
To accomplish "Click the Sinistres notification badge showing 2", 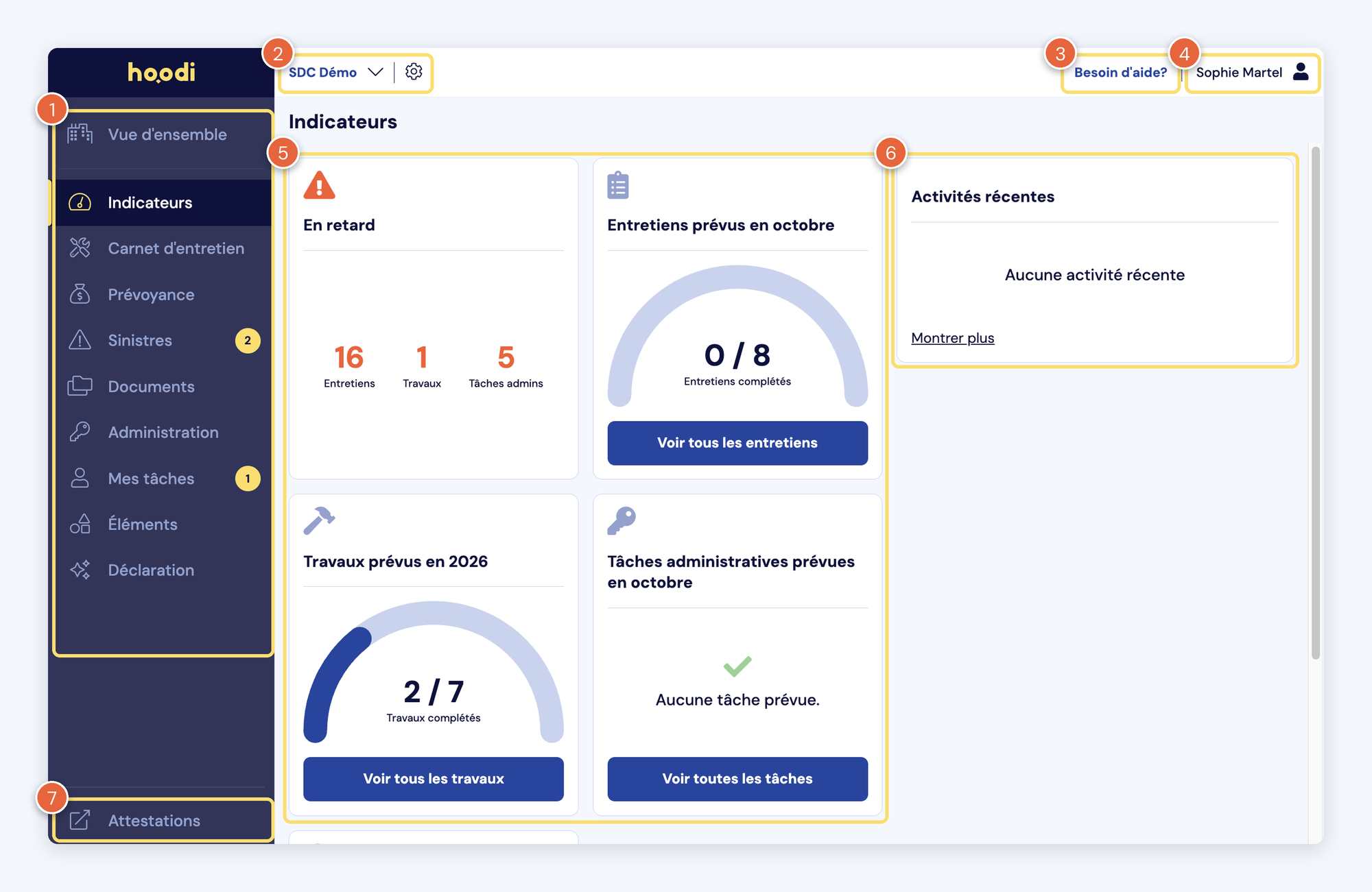I will tap(248, 340).
